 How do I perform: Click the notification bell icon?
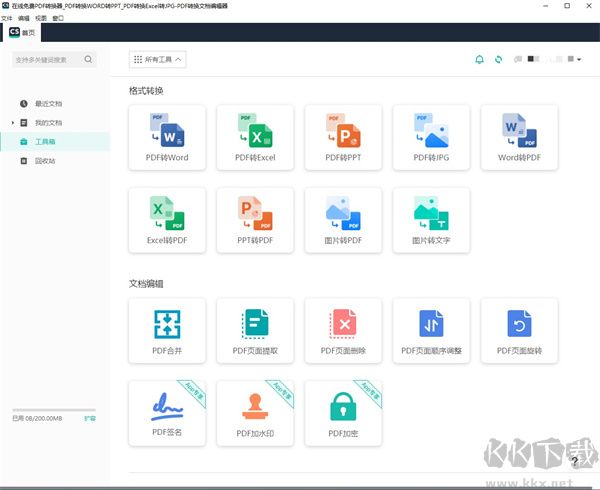coord(479,59)
